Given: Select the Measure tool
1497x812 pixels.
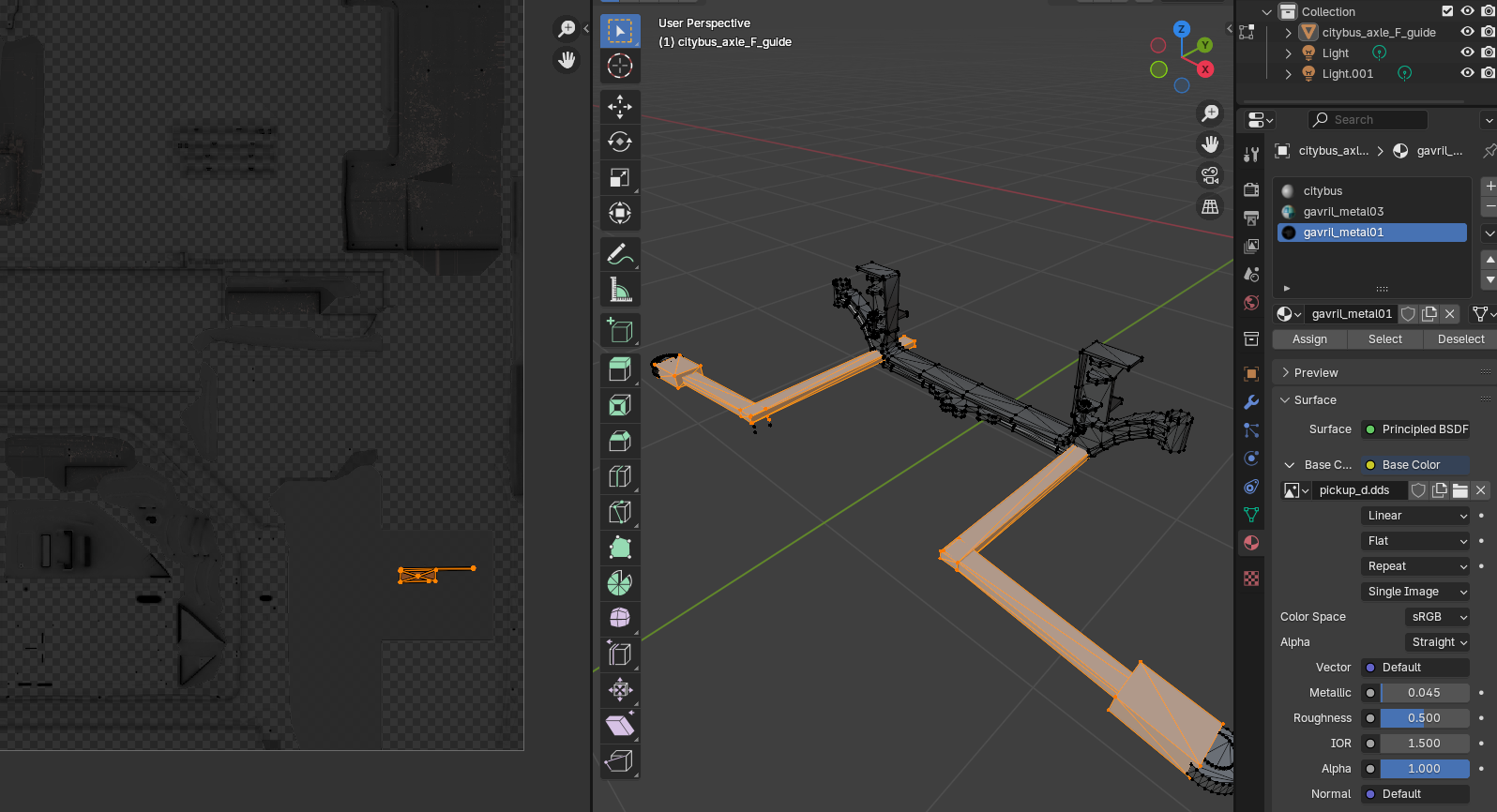Looking at the screenshot, I should point(619,290).
